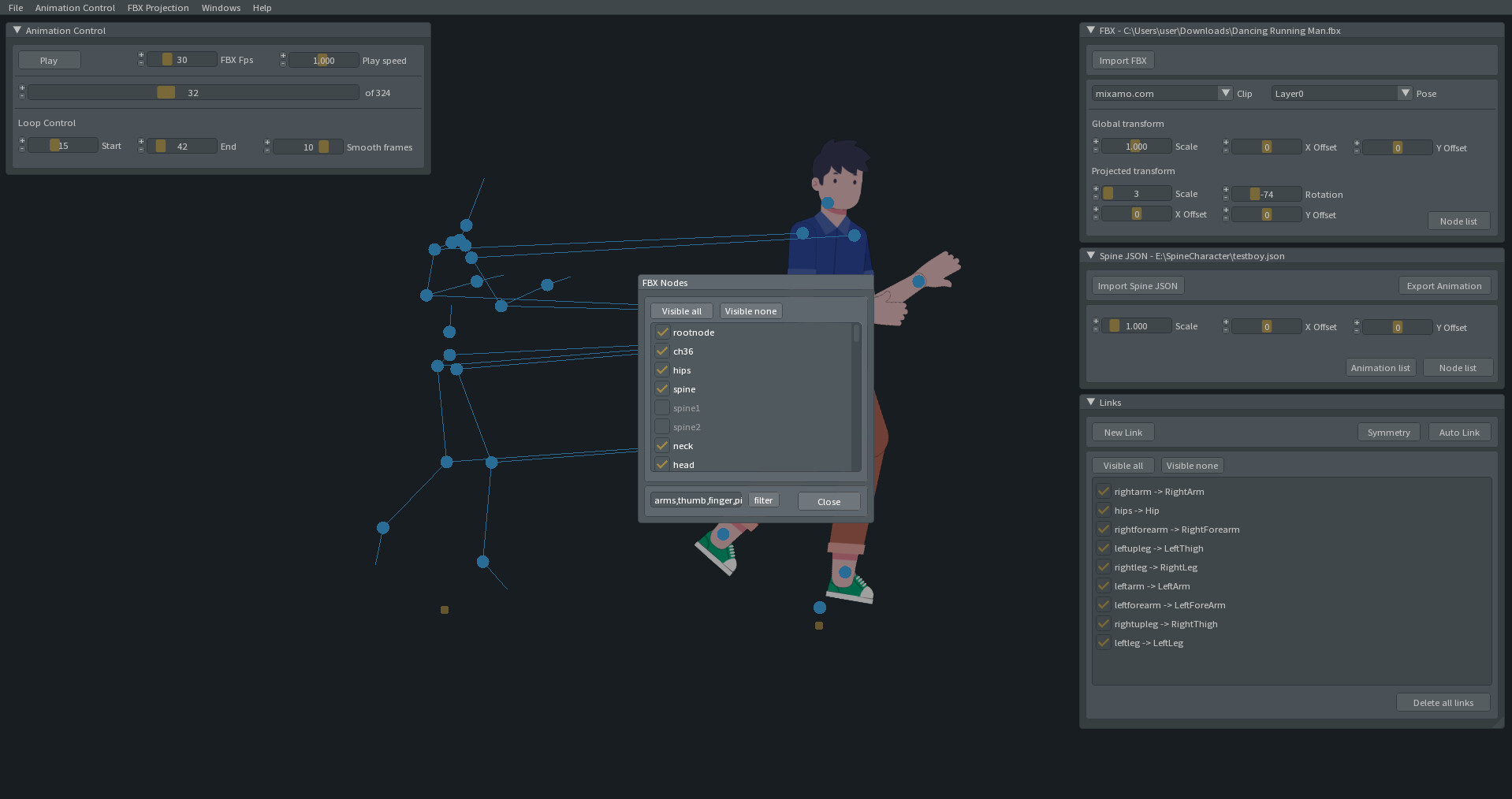The height and width of the screenshot is (799, 1512).
Task: Click the Play button
Action: [x=48, y=60]
